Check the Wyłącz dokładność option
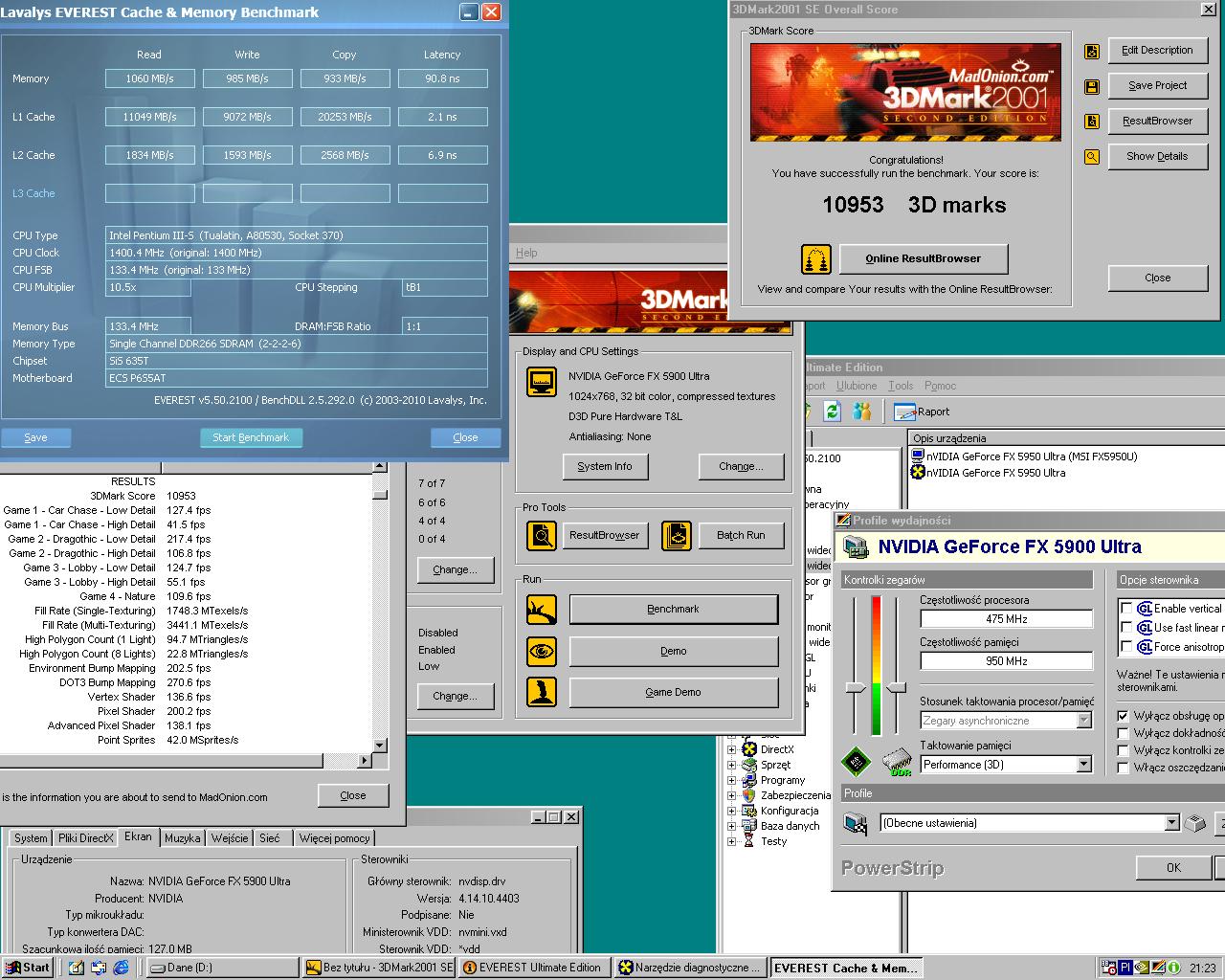Screen dimensions: 1225x980 pyautogui.click(x=1124, y=733)
